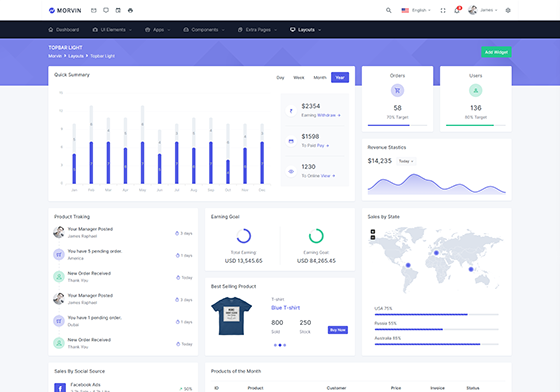Click the Morvin logo
This screenshot has width=560, height=392.
point(65,10)
